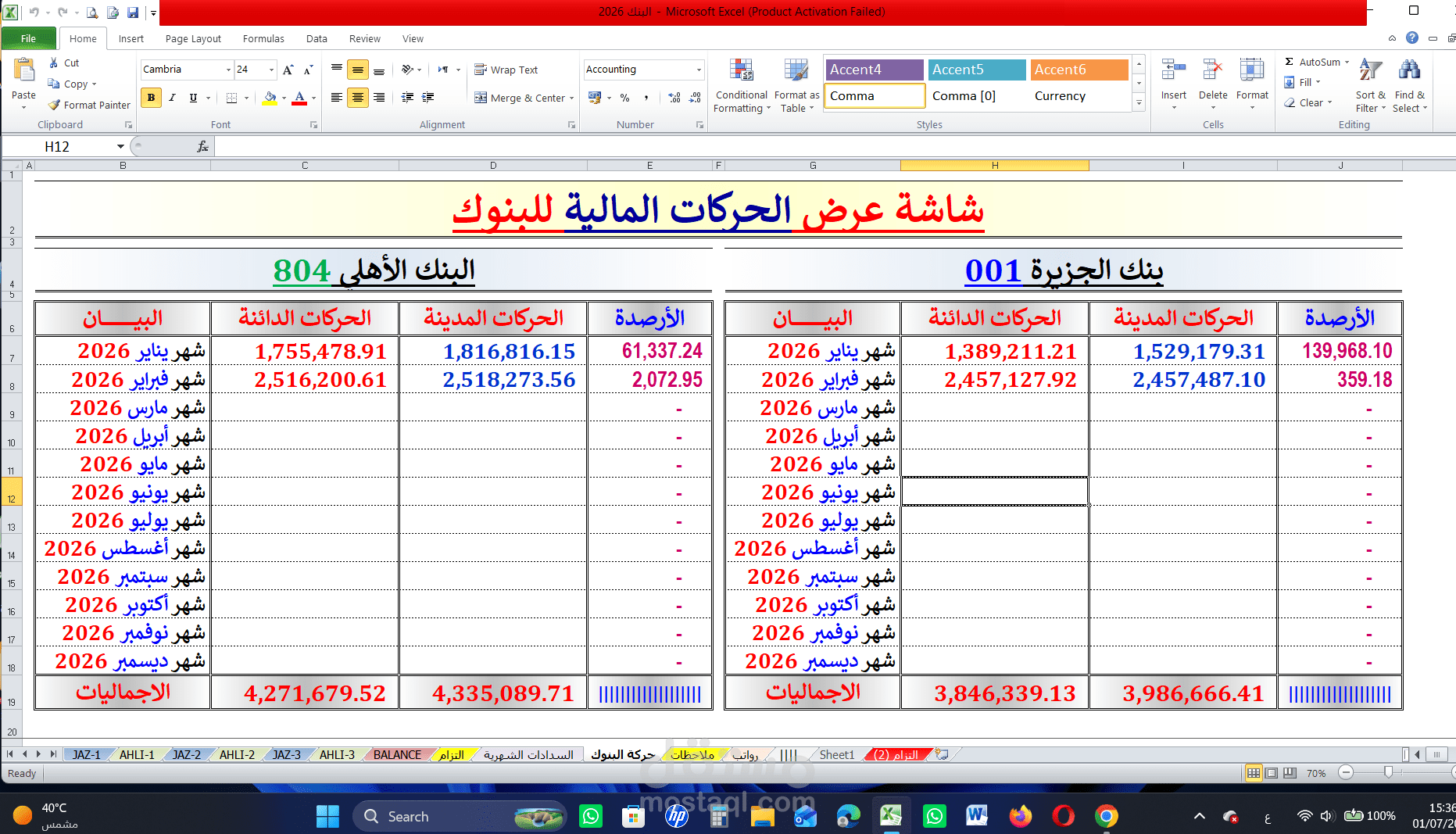Toggle Bold formatting

[151, 98]
